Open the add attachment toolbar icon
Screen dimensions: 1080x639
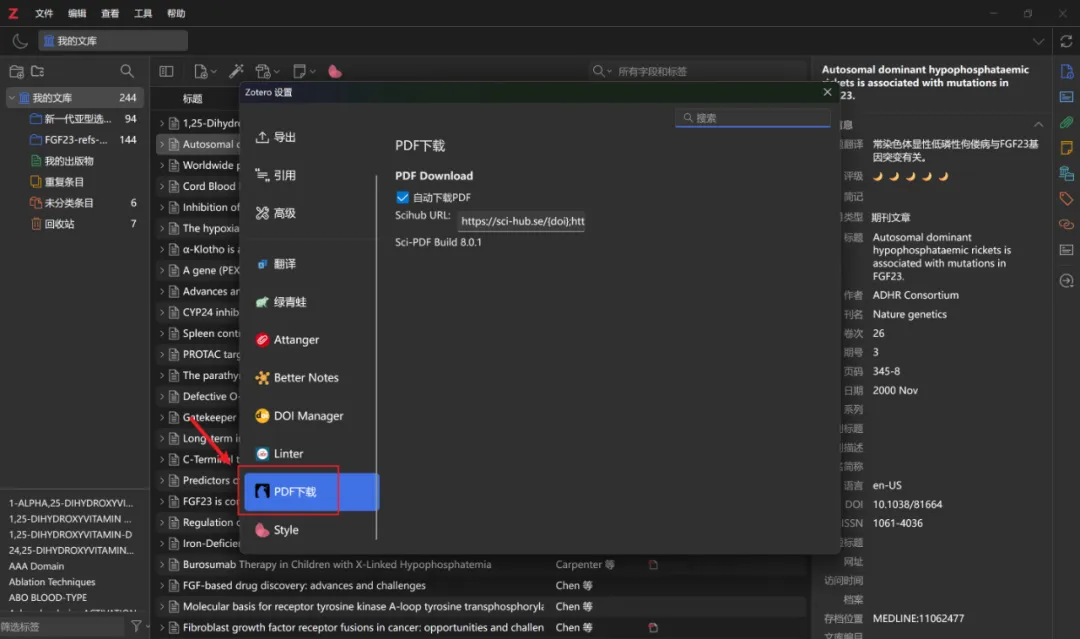point(267,71)
